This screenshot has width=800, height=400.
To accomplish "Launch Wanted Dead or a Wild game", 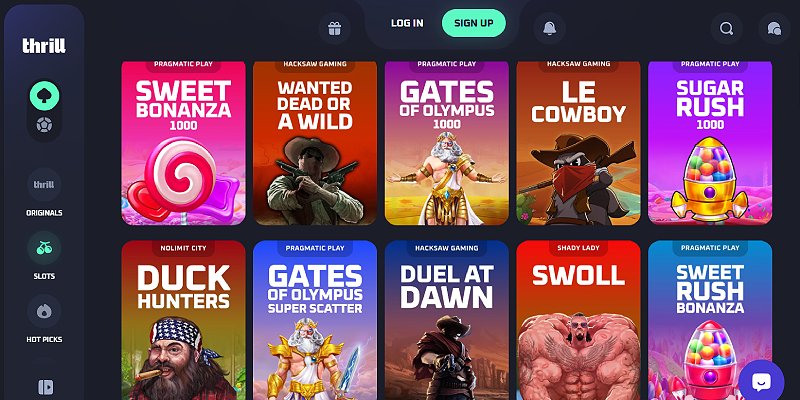I will [x=315, y=143].
